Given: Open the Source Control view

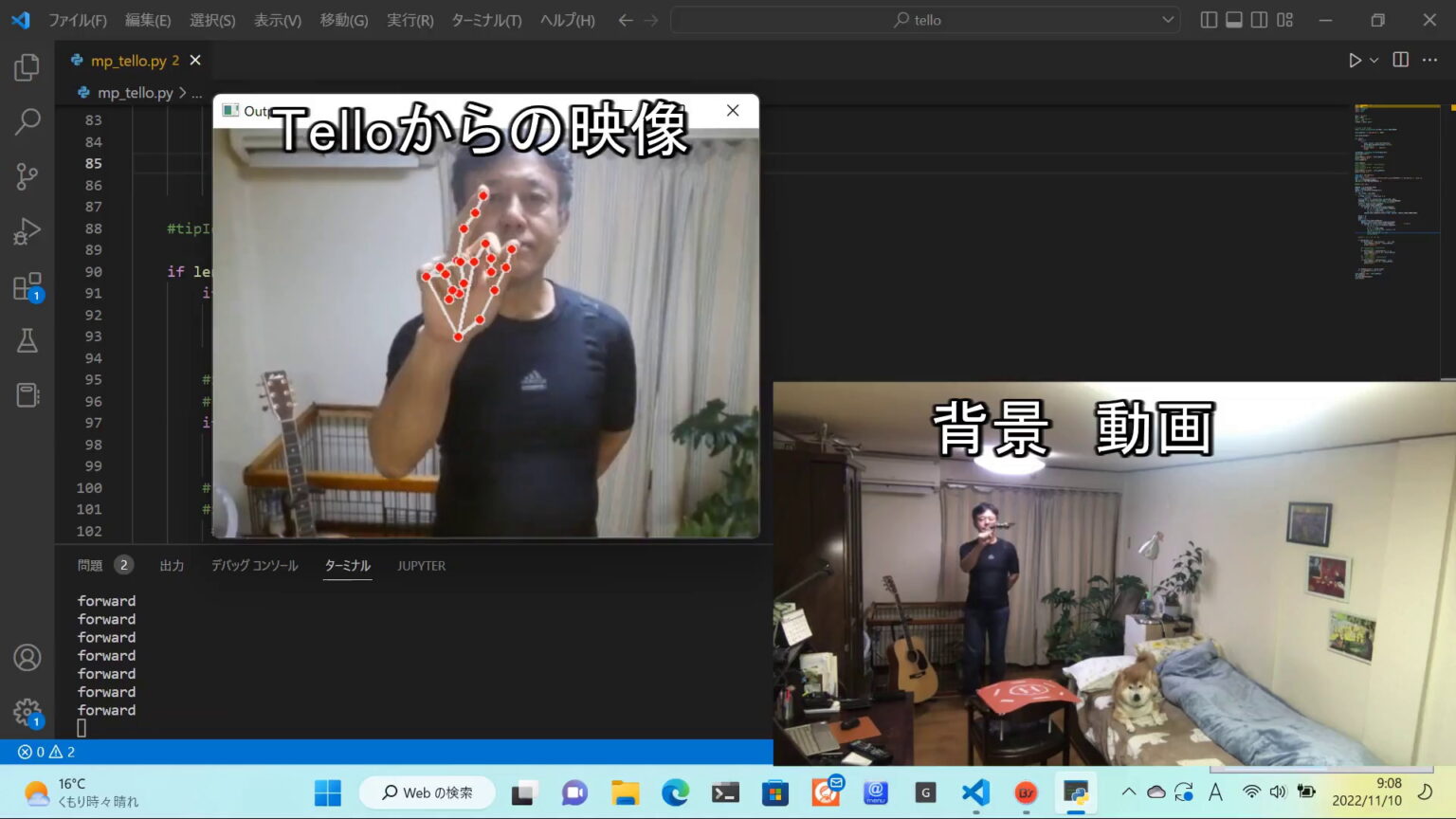Looking at the screenshot, I should click(x=26, y=176).
